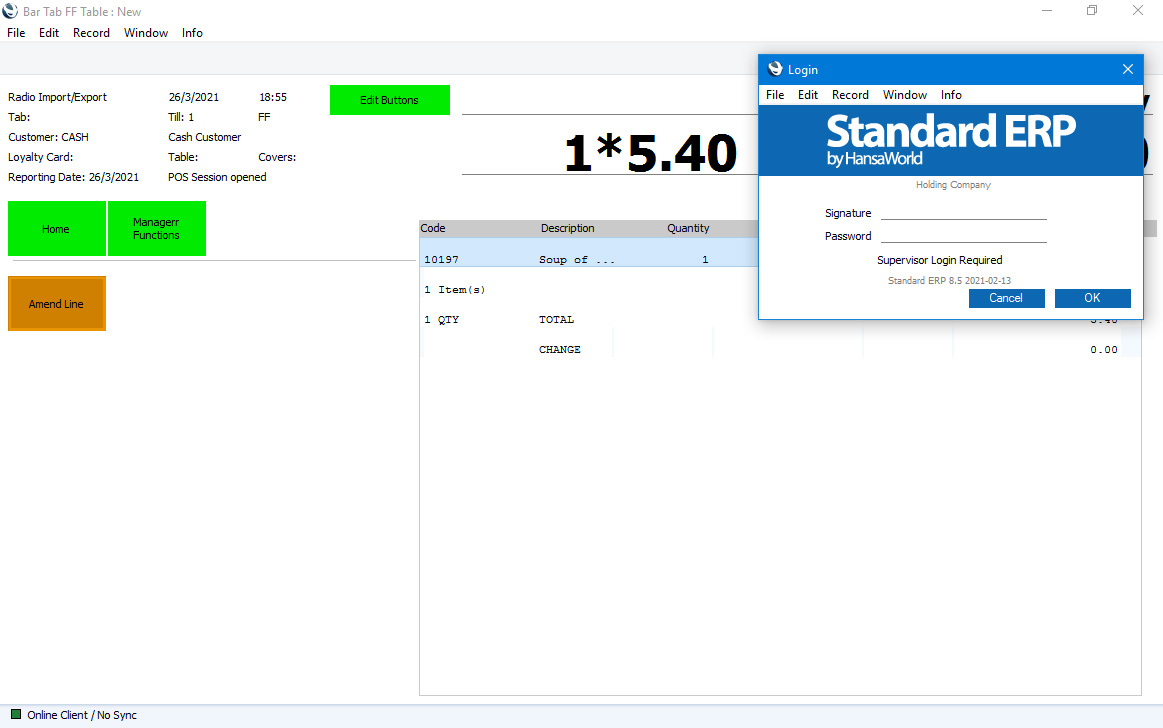Focus the Password input field
Image resolution: width=1163 pixels, height=728 pixels.
click(963, 236)
